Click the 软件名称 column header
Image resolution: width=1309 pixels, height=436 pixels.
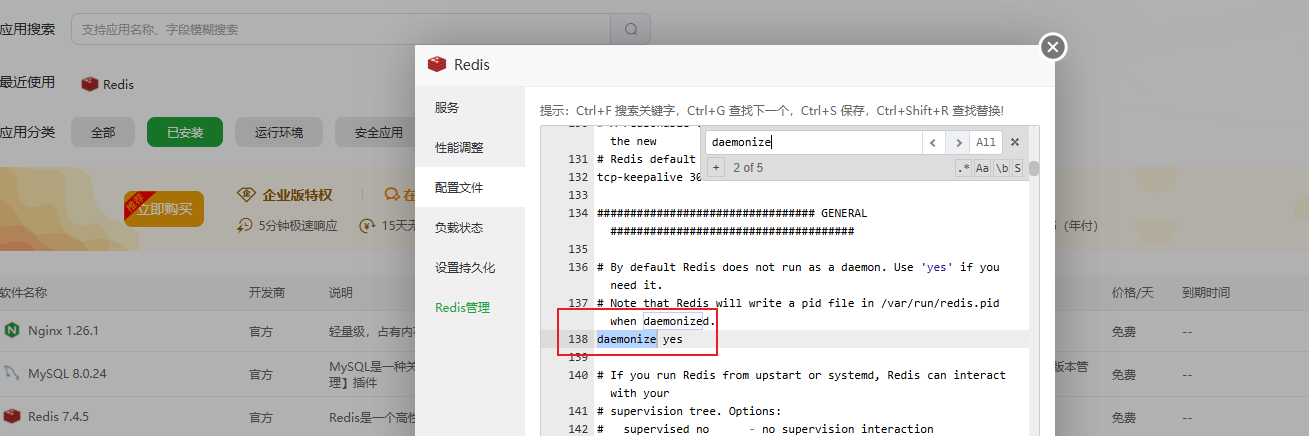[x=24, y=293]
